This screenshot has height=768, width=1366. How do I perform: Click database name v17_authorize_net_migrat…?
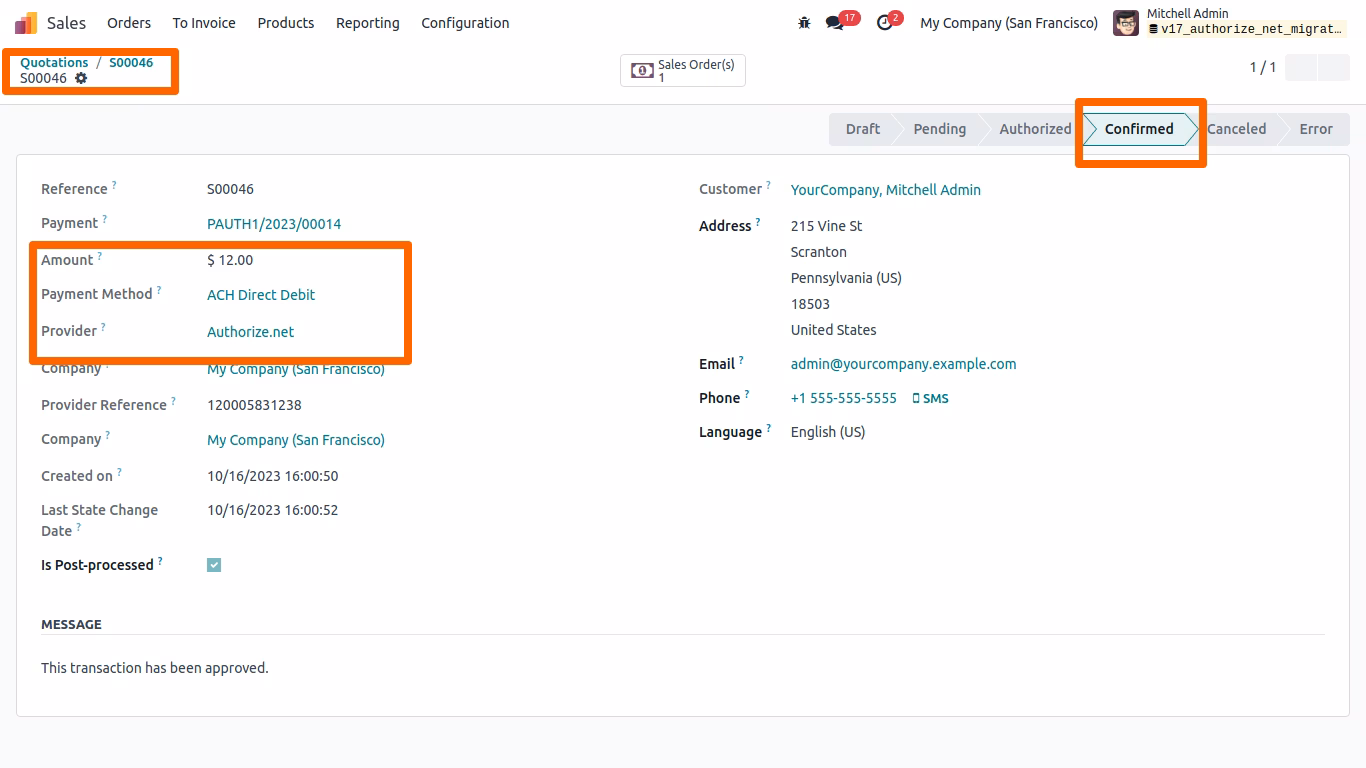point(1246,29)
